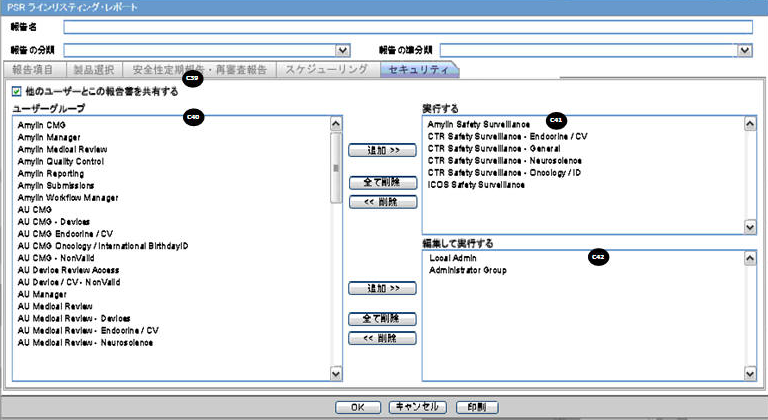Click 編集して実行する list scroll-up arrow

(x=750, y=258)
